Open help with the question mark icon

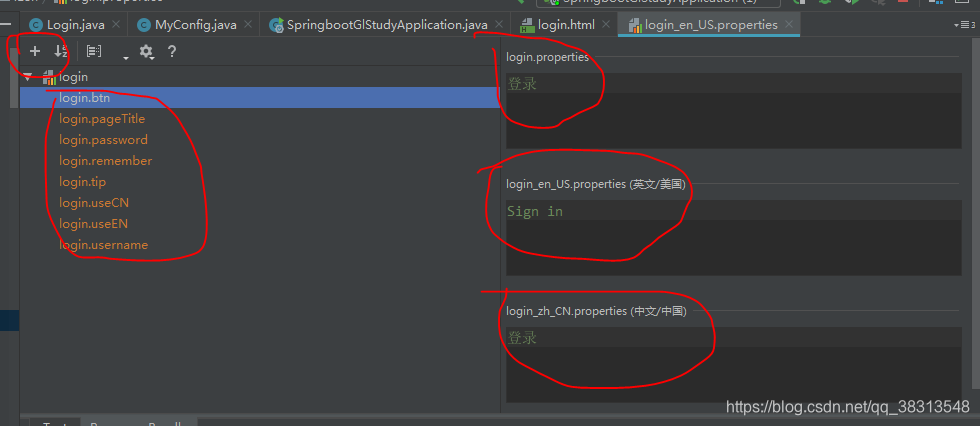coord(172,51)
